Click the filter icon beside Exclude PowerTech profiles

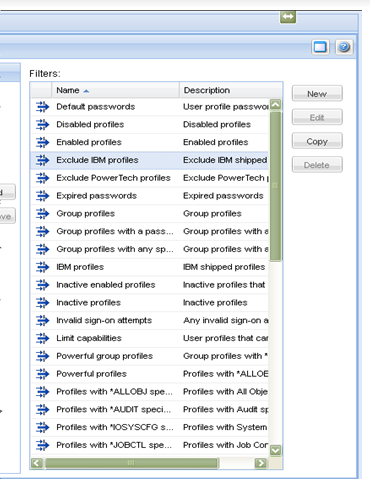click(x=42, y=178)
